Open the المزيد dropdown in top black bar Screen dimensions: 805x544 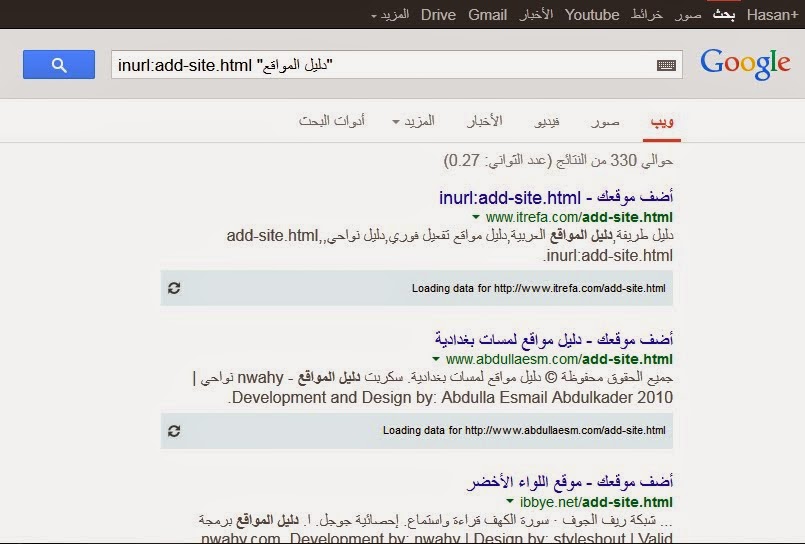coord(390,15)
